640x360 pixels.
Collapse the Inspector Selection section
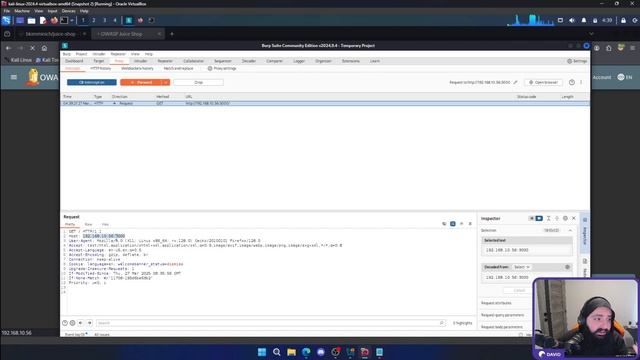click(570, 231)
